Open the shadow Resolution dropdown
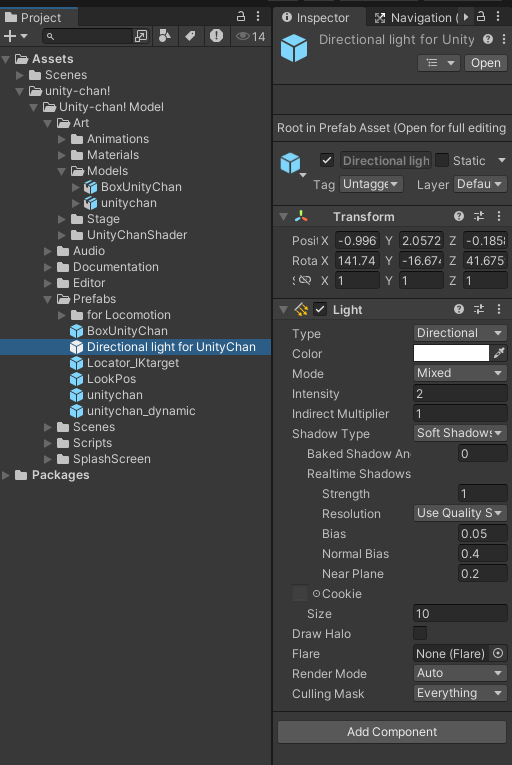Image resolution: width=512 pixels, height=765 pixels. tap(460, 513)
